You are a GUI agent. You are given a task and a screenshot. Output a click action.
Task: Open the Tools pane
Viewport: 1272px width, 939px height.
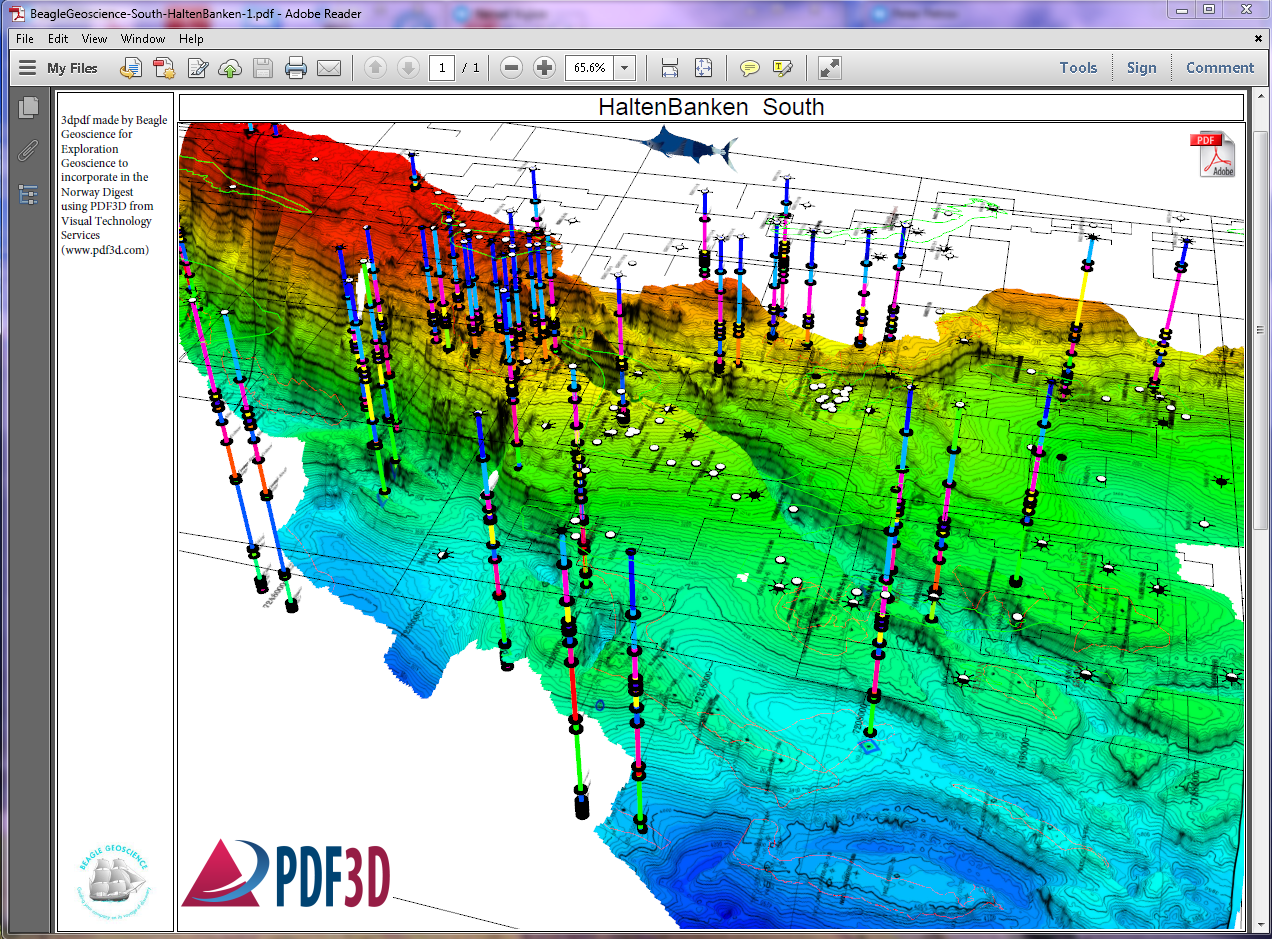(x=1078, y=68)
